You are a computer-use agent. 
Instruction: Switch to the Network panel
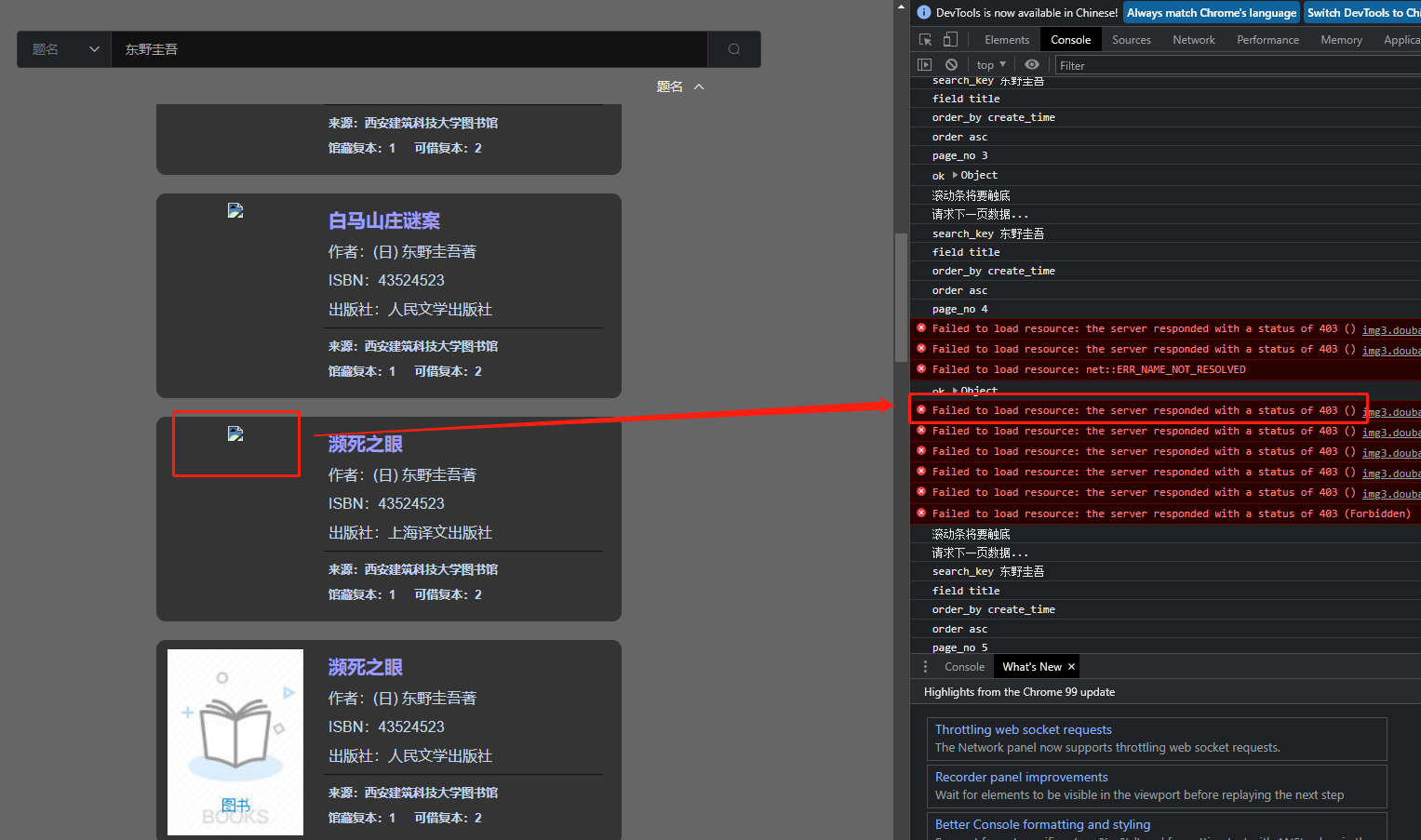click(1194, 39)
